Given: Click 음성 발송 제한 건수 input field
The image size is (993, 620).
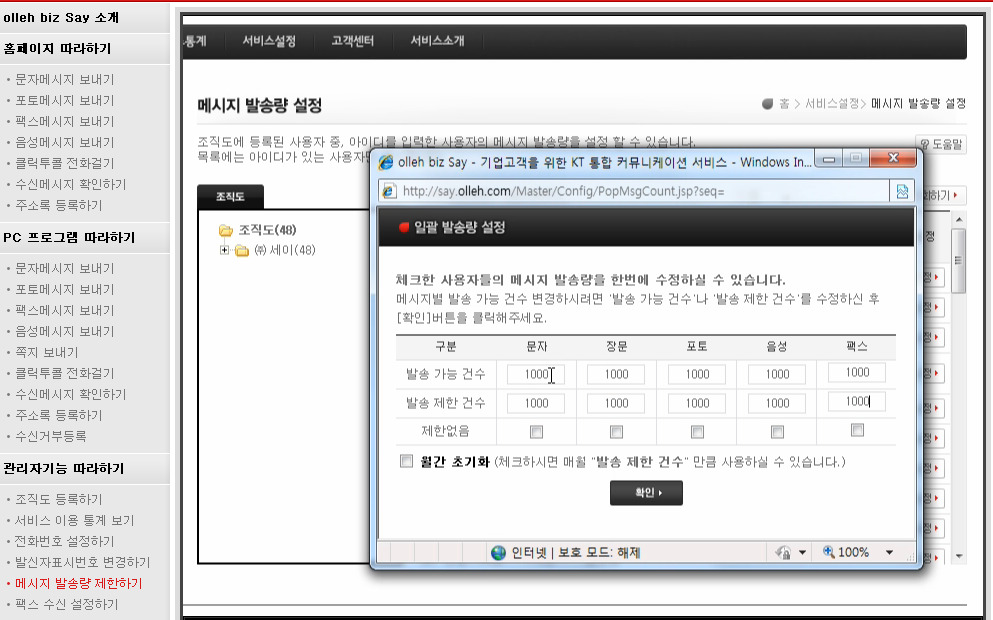Looking at the screenshot, I should click(x=777, y=403).
